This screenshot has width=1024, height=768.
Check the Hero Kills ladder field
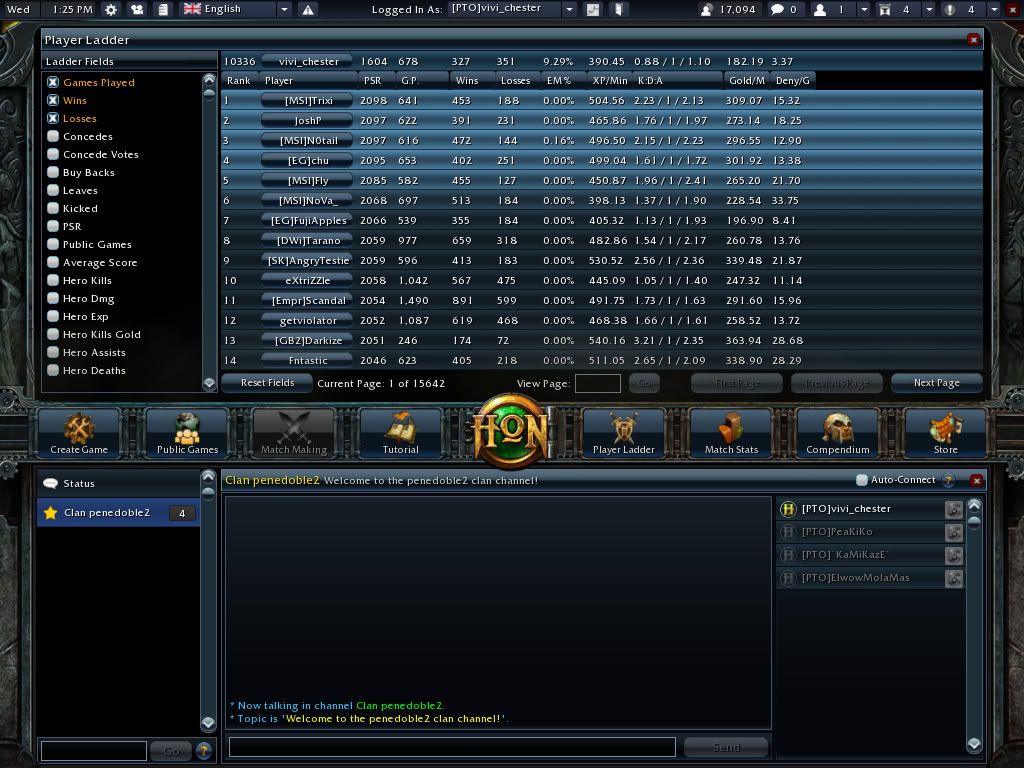click(54, 281)
